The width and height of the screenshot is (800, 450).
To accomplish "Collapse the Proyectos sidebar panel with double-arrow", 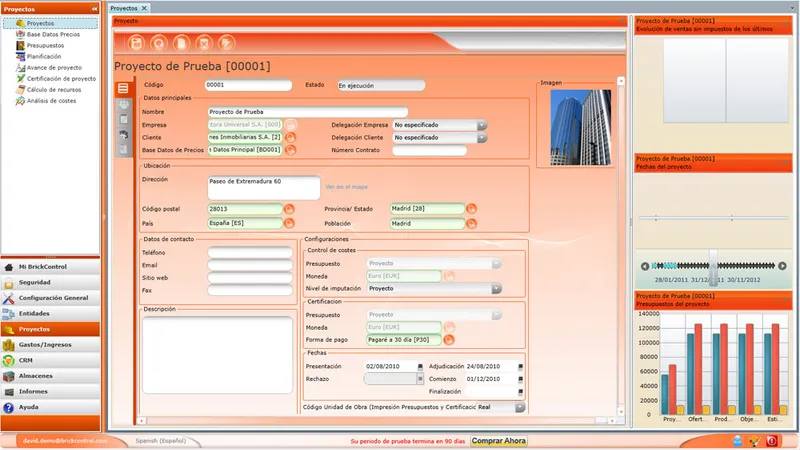I will click(94, 9).
